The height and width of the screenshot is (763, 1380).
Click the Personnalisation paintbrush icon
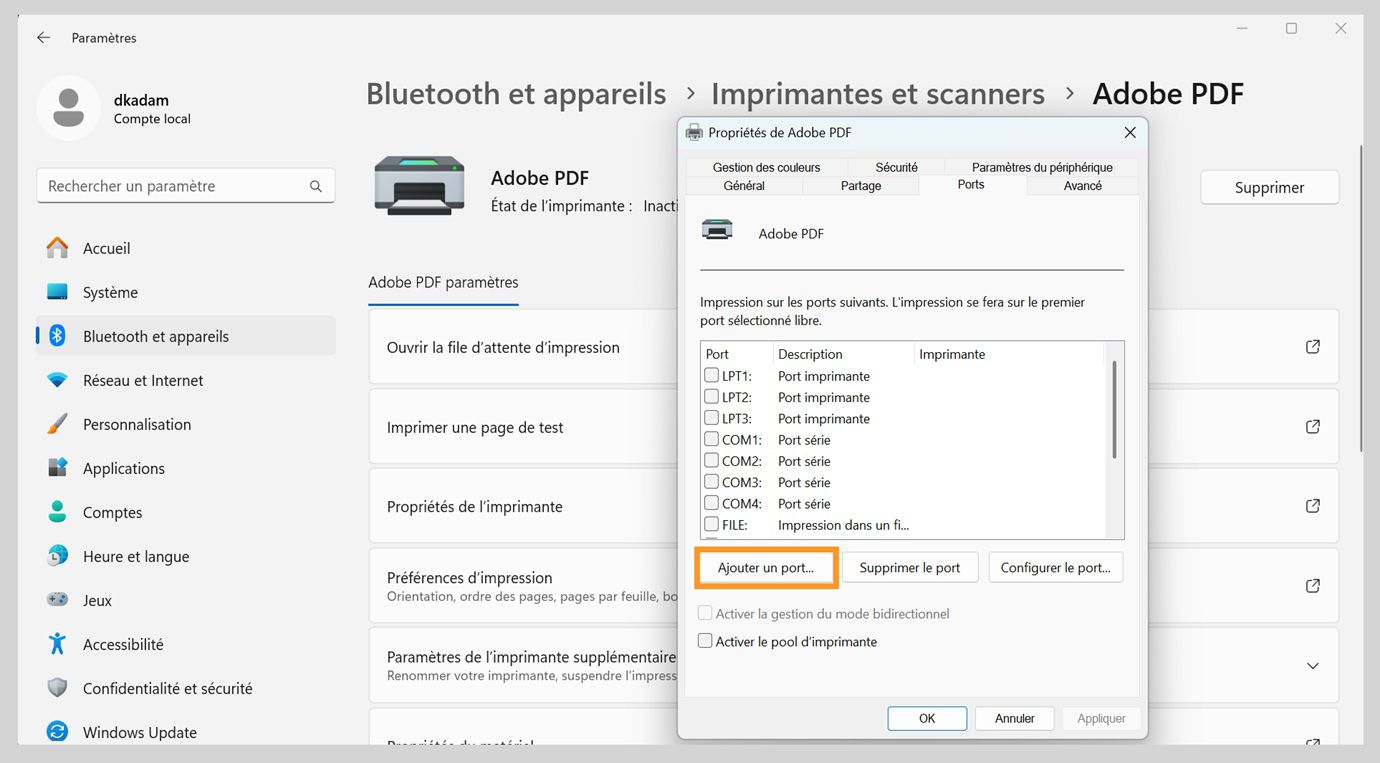coord(57,424)
